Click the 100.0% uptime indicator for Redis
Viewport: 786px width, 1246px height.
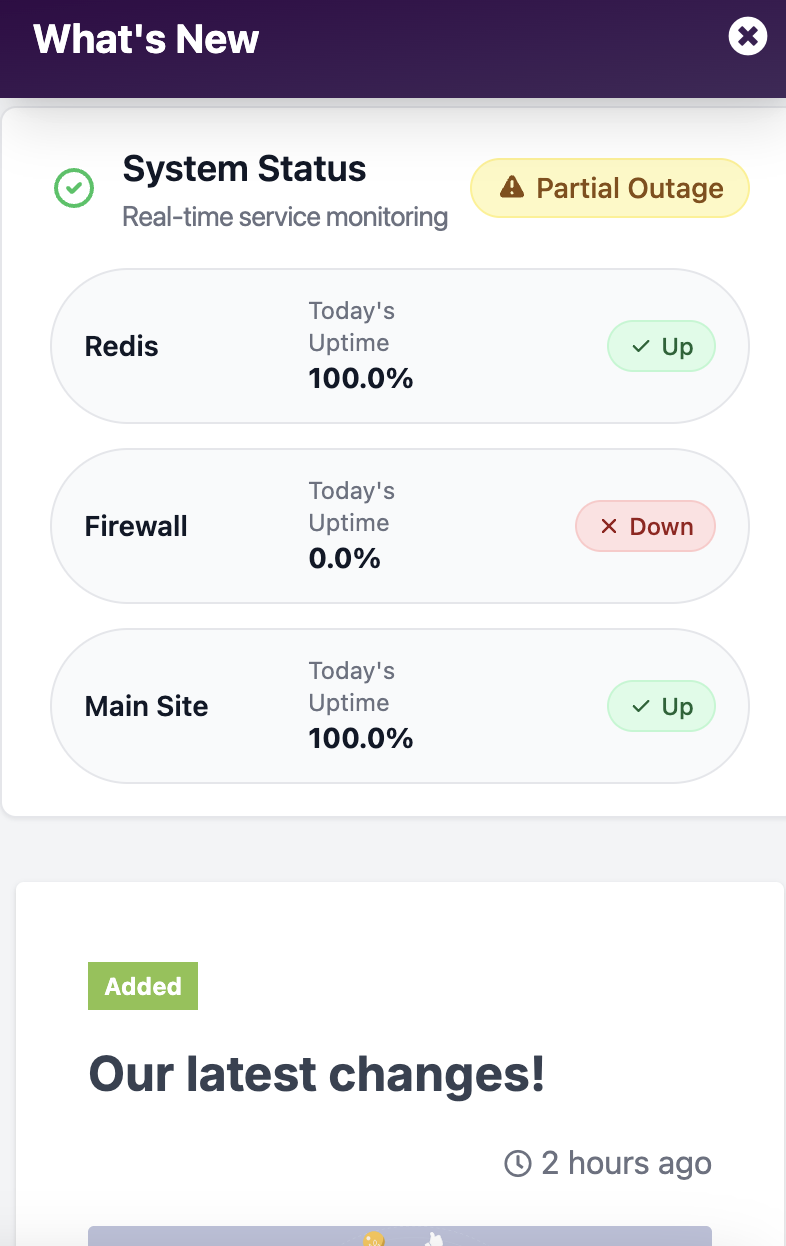coord(361,378)
